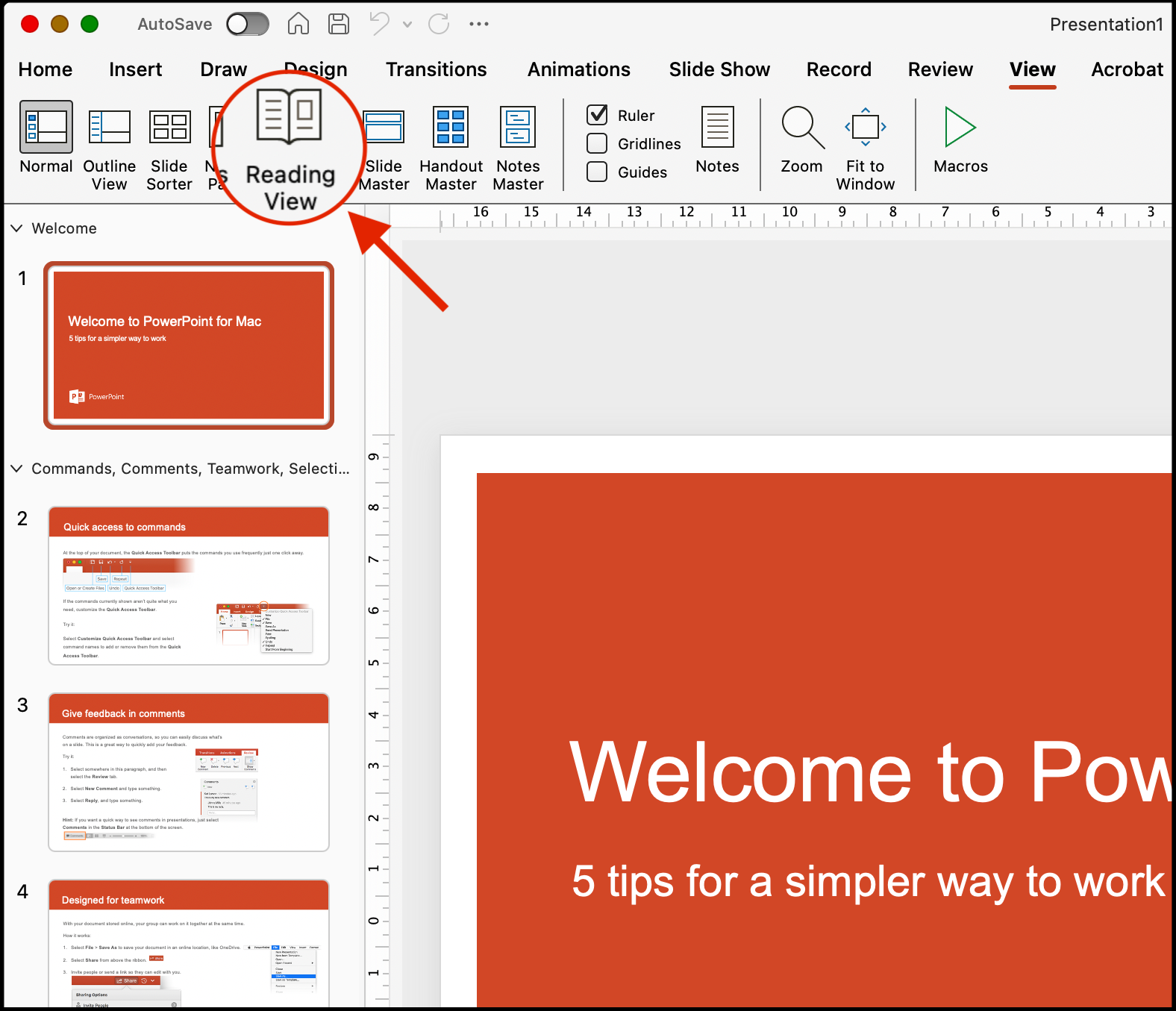This screenshot has width=1176, height=1011.
Task: Open the Acrobat tab
Action: (x=1127, y=69)
